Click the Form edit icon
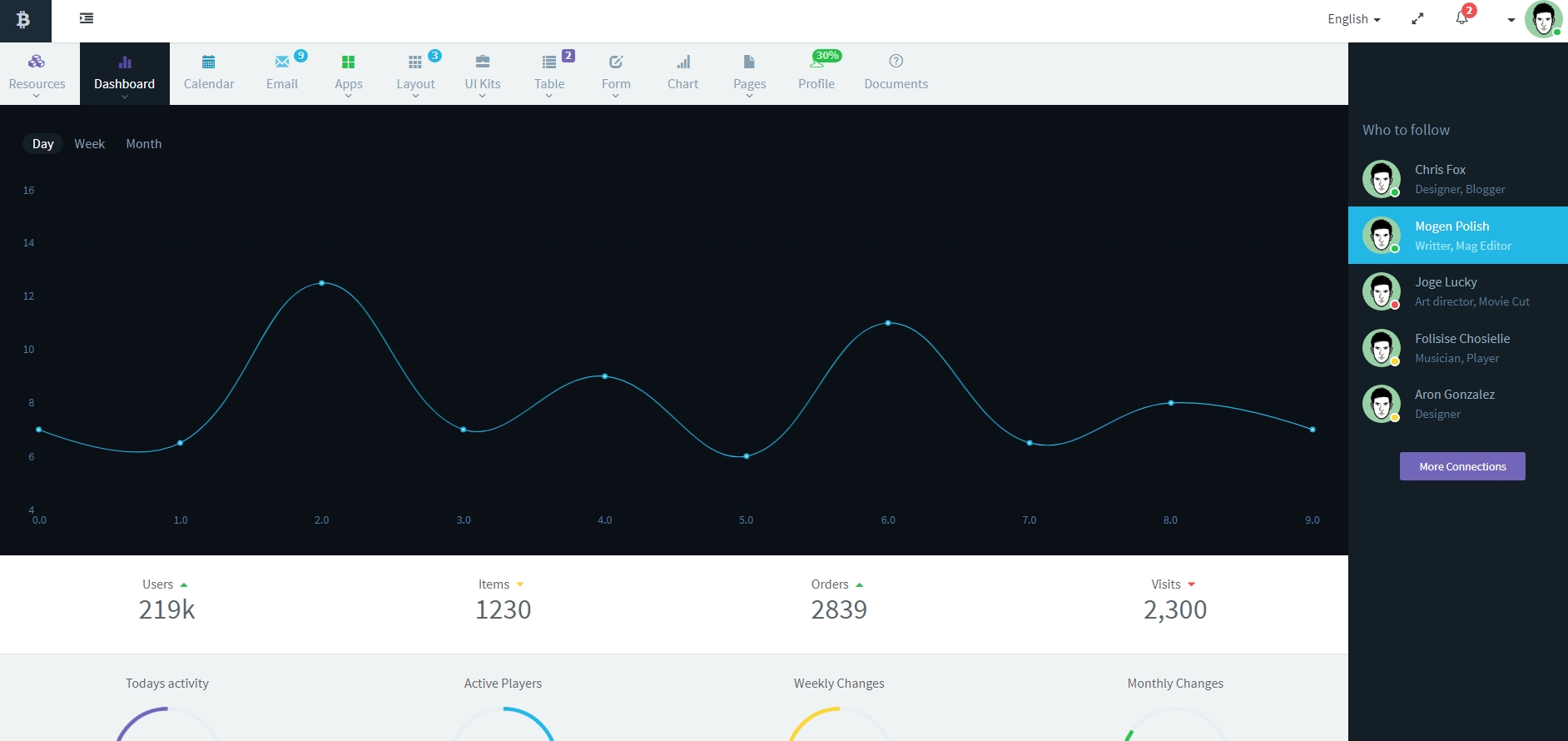This screenshot has width=1568, height=741. [x=616, y=62]
